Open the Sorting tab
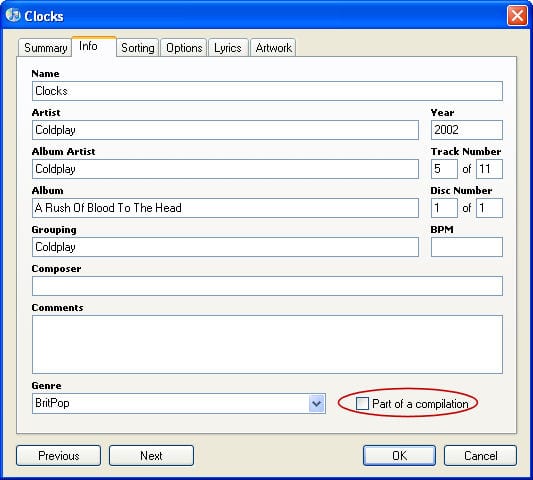Screen dimensions: 533x480 138,48
